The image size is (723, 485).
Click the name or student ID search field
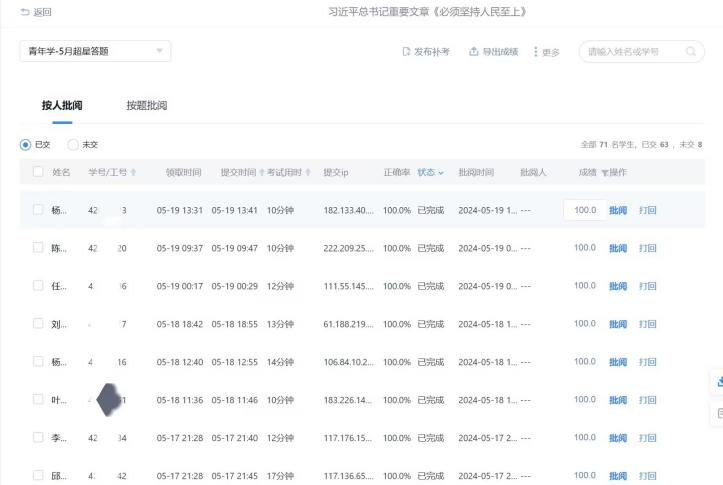632,52
